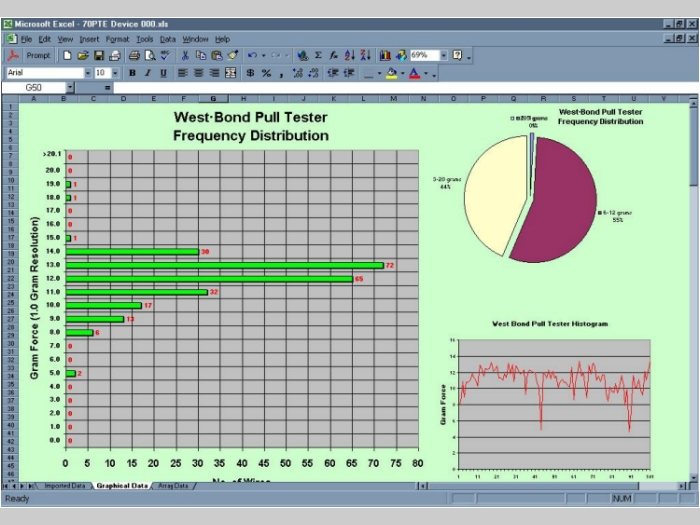
Task: Open the Window menu
Action: click(196, 39)
